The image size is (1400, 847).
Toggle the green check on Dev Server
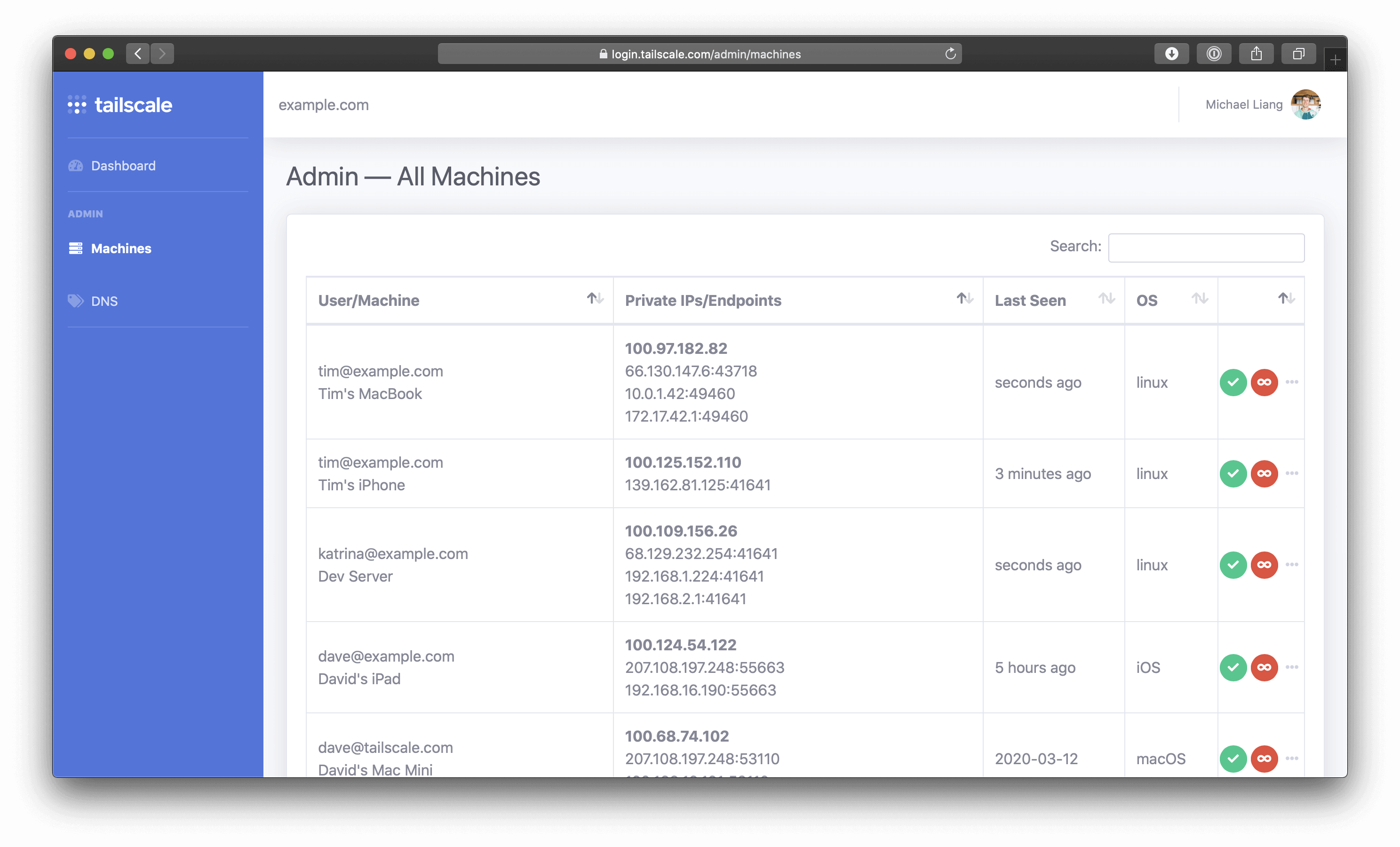[1233, 565]
